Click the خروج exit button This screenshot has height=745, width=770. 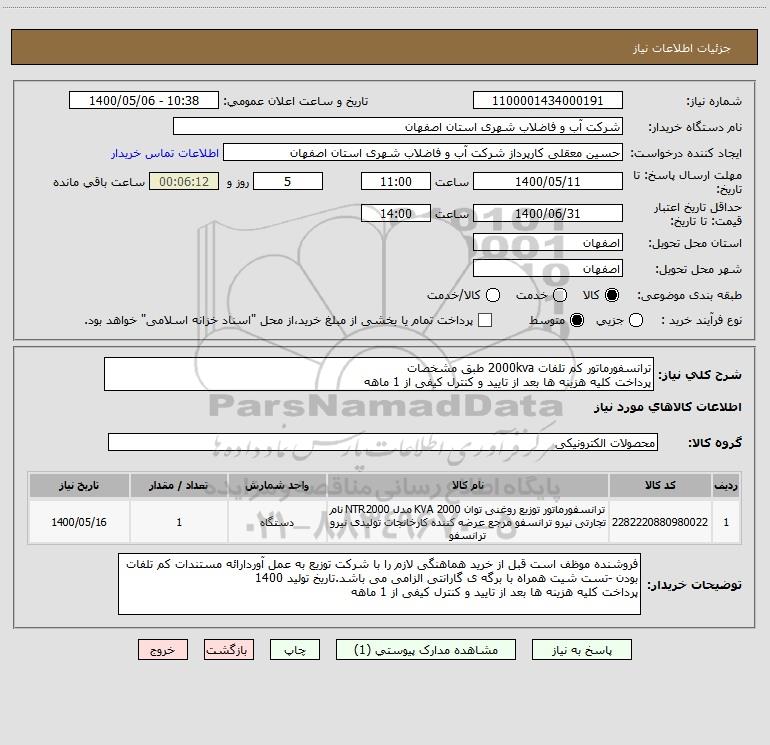point(163,650)
